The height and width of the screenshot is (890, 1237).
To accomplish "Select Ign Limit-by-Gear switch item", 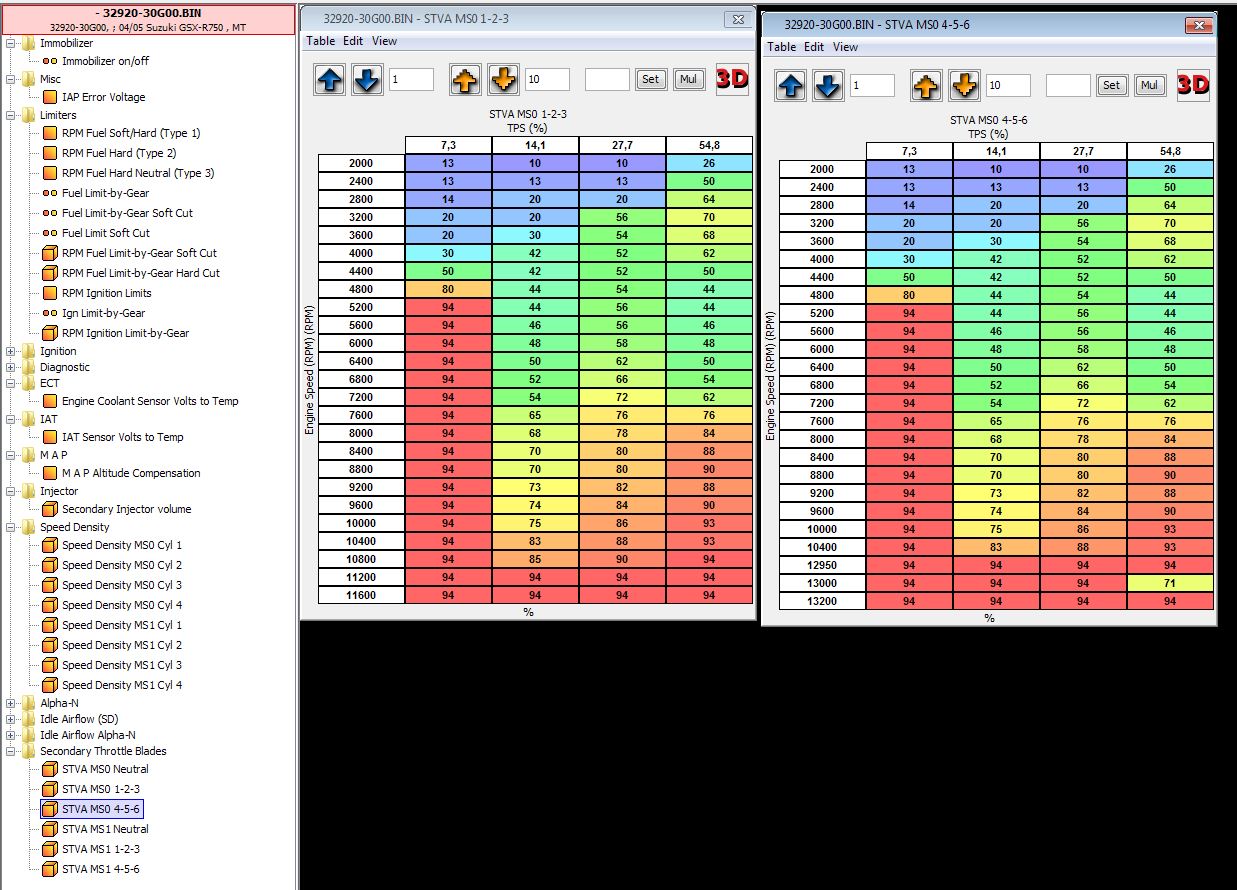I will (x=103, y=313).
